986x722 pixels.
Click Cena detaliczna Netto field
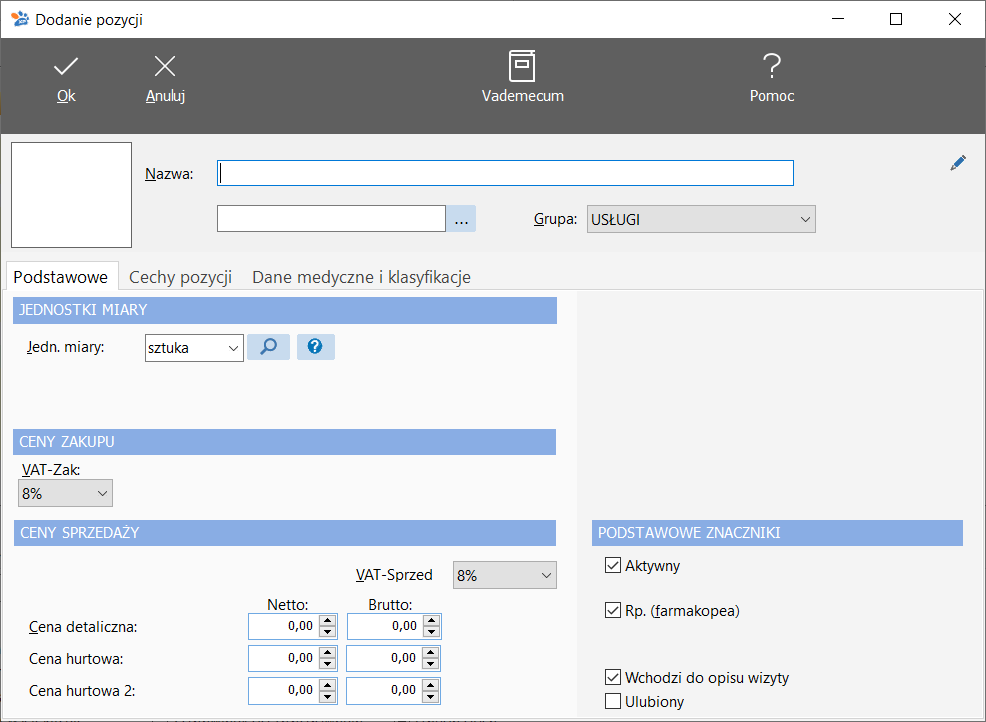click(x=284, y=626)
